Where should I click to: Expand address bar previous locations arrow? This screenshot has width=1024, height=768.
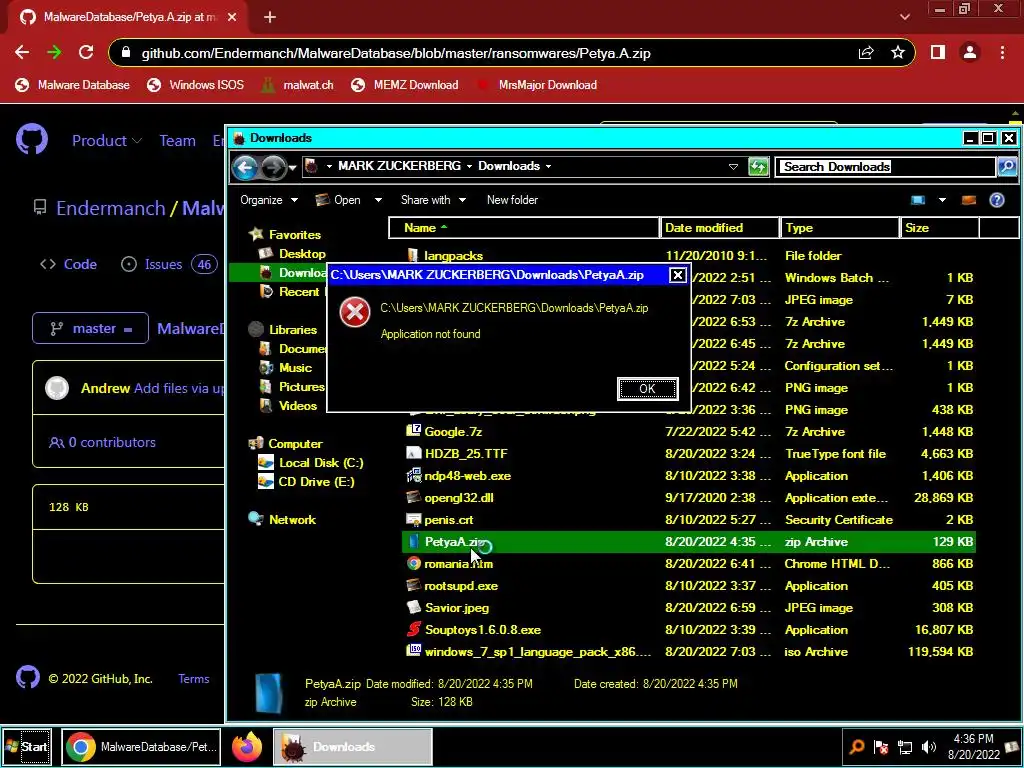733,167
